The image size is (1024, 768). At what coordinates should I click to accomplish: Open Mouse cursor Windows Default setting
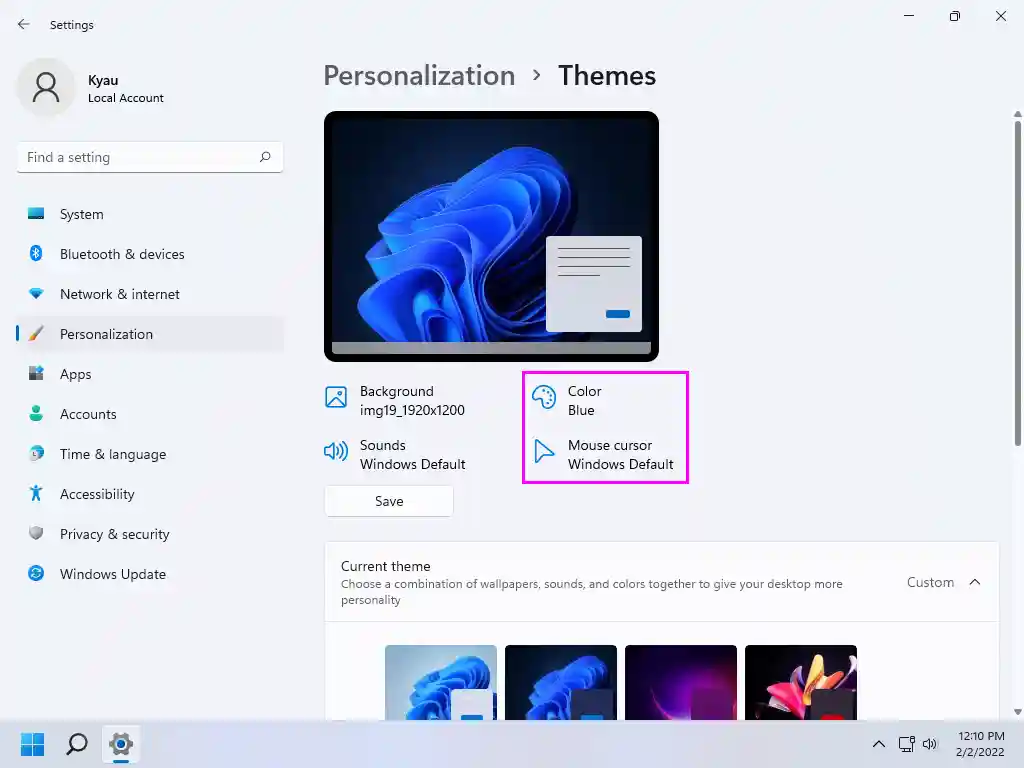[x=603, y=455]
